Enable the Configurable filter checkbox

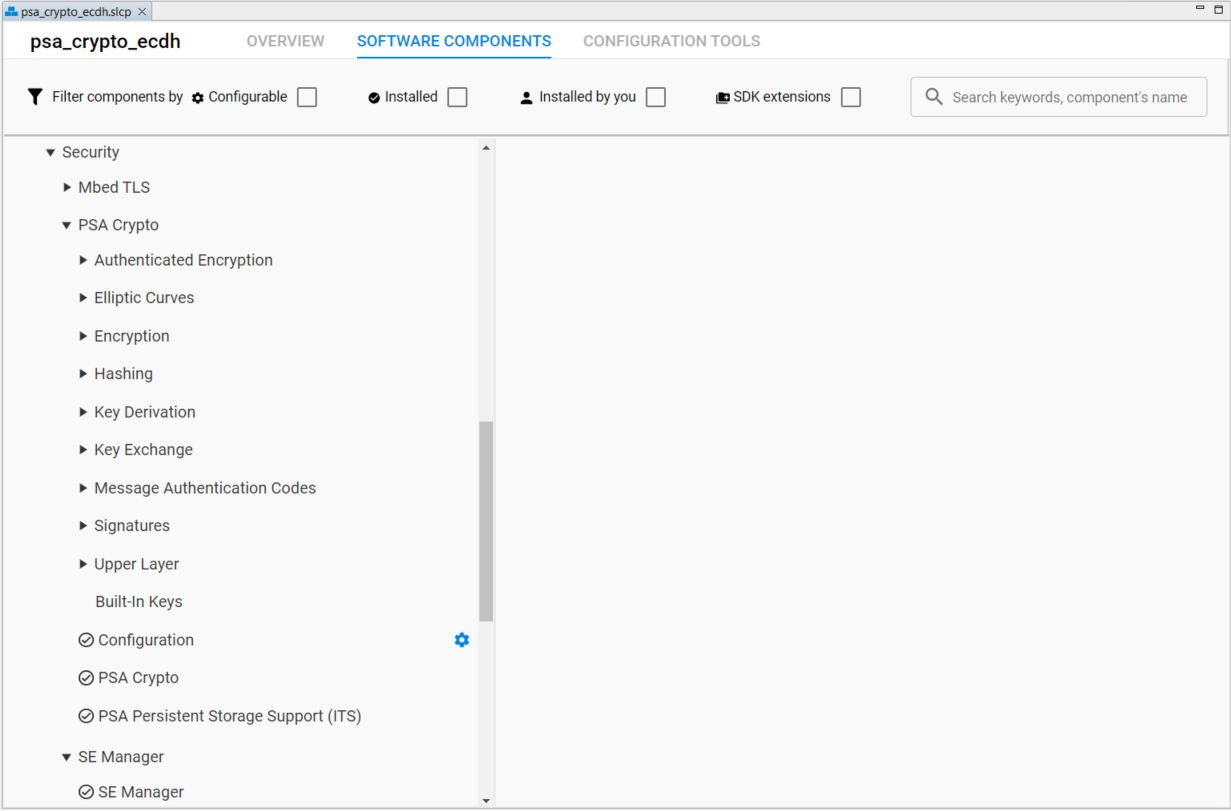pos(307,96)
